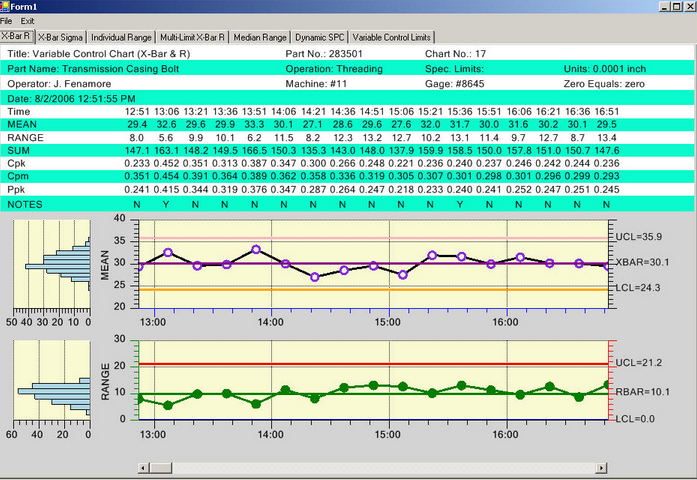
Task: Click the Y note under 15:36
Action: click(460, 204)
